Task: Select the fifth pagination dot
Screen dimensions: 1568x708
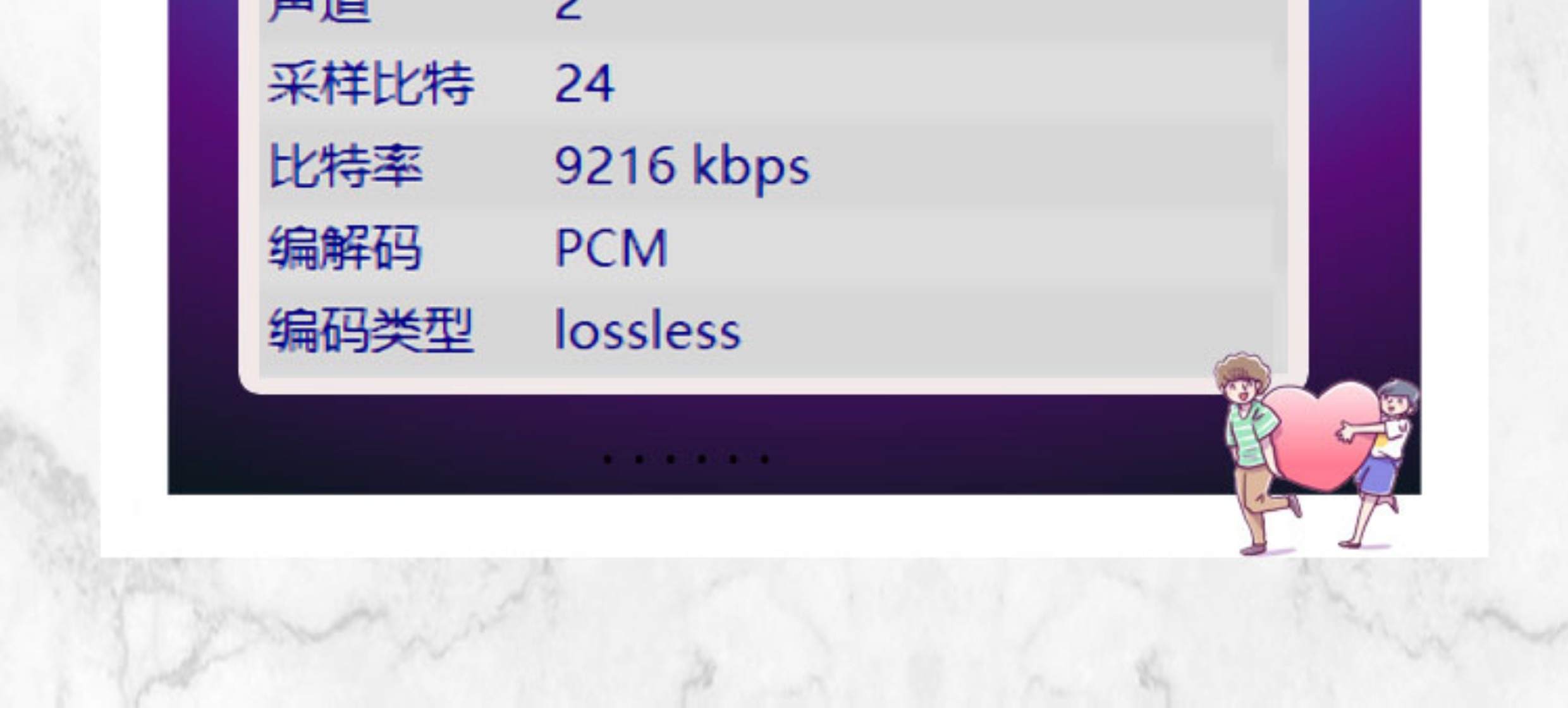Action: click(733, 459)
